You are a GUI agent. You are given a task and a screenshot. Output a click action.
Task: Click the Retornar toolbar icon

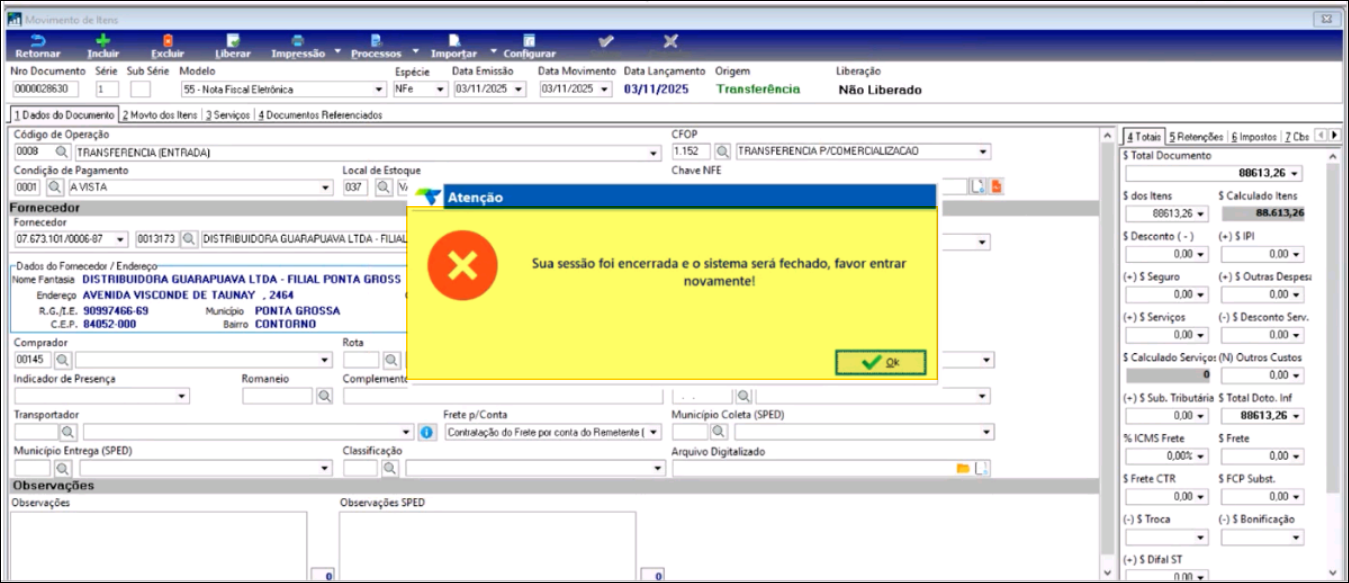tap(37, 41)
